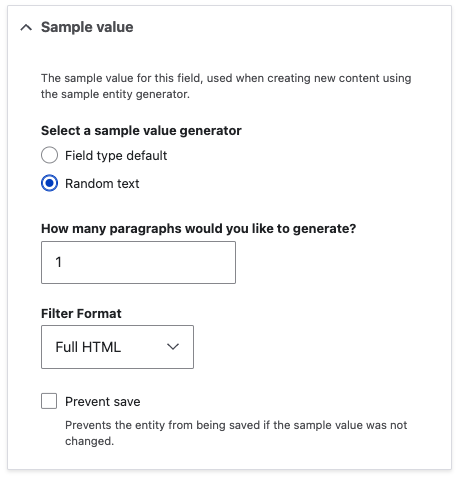This screenshot has width=462, height=478.
Task: Click the Full HTML text in the select box
Action: tap(88, 347)
